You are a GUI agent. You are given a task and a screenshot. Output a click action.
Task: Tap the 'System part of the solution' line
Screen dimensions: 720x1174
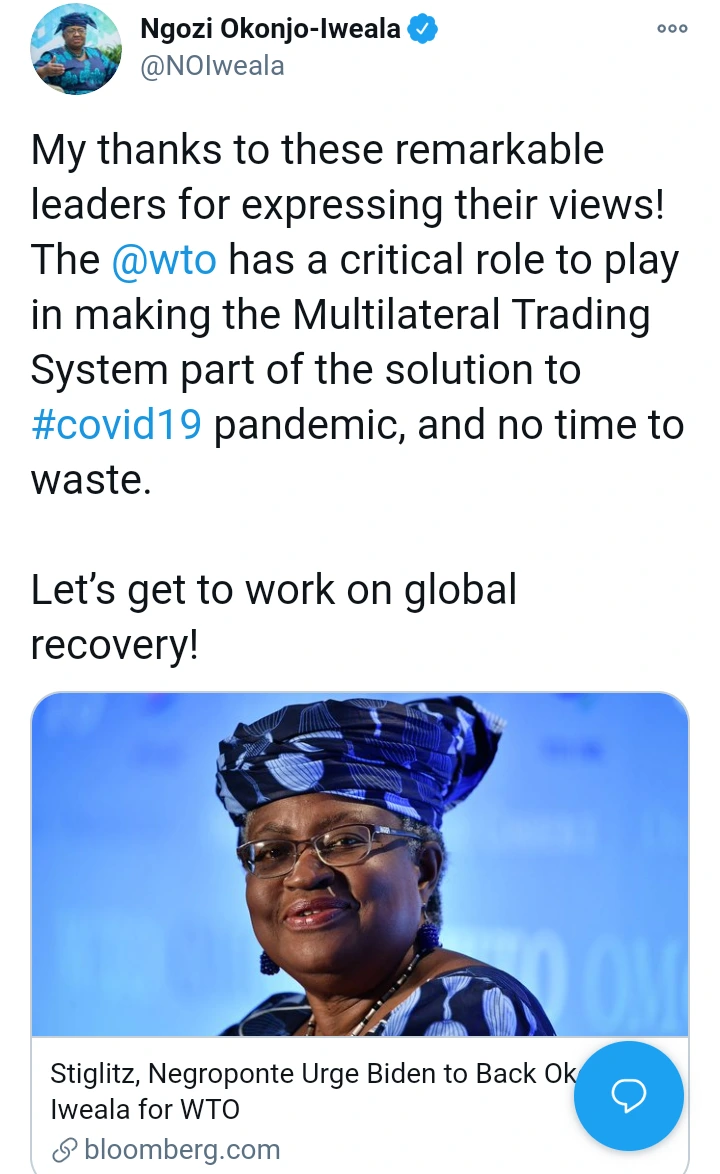click(306, 370)
